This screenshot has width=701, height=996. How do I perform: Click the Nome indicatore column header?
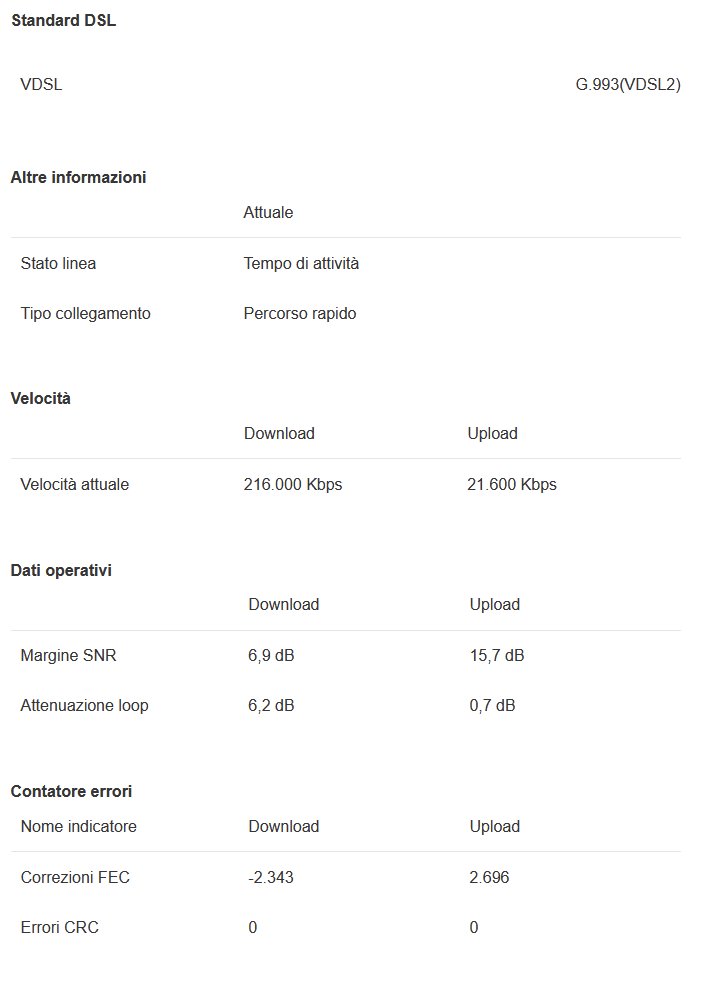click(78, 826)
